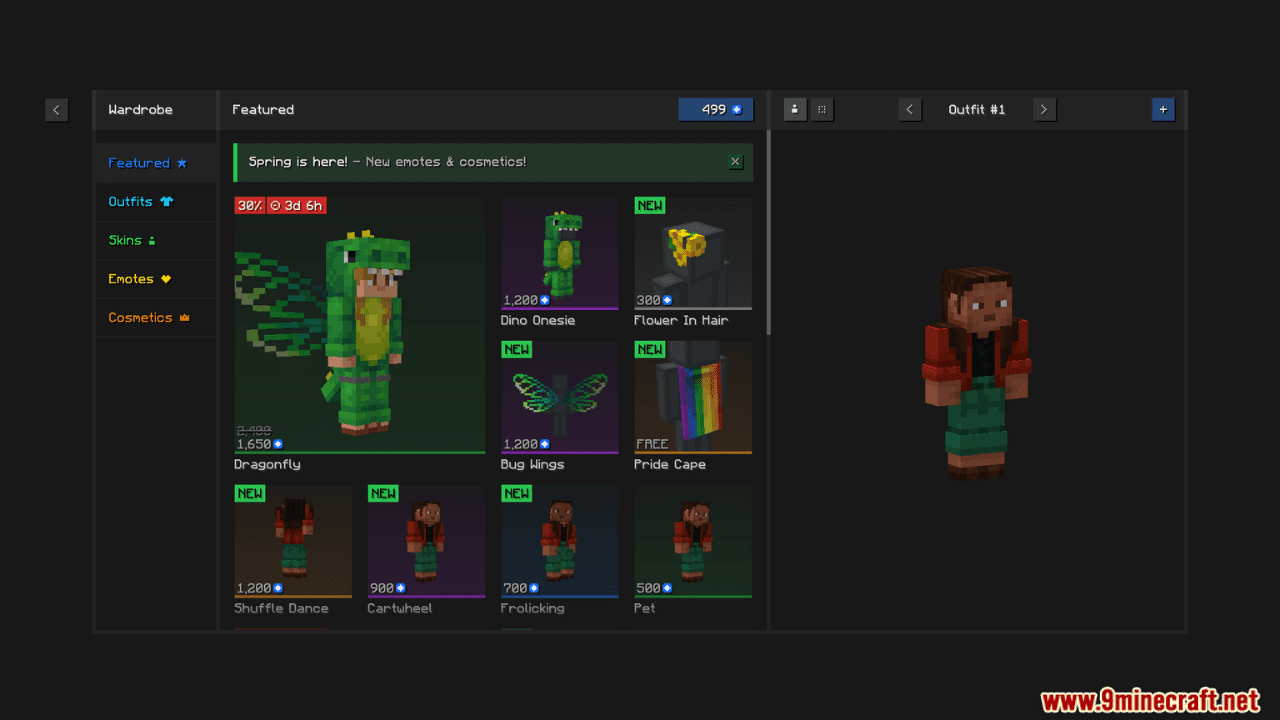Open the Emotes category
The image size is (1280, 720).
click(139, 279)
